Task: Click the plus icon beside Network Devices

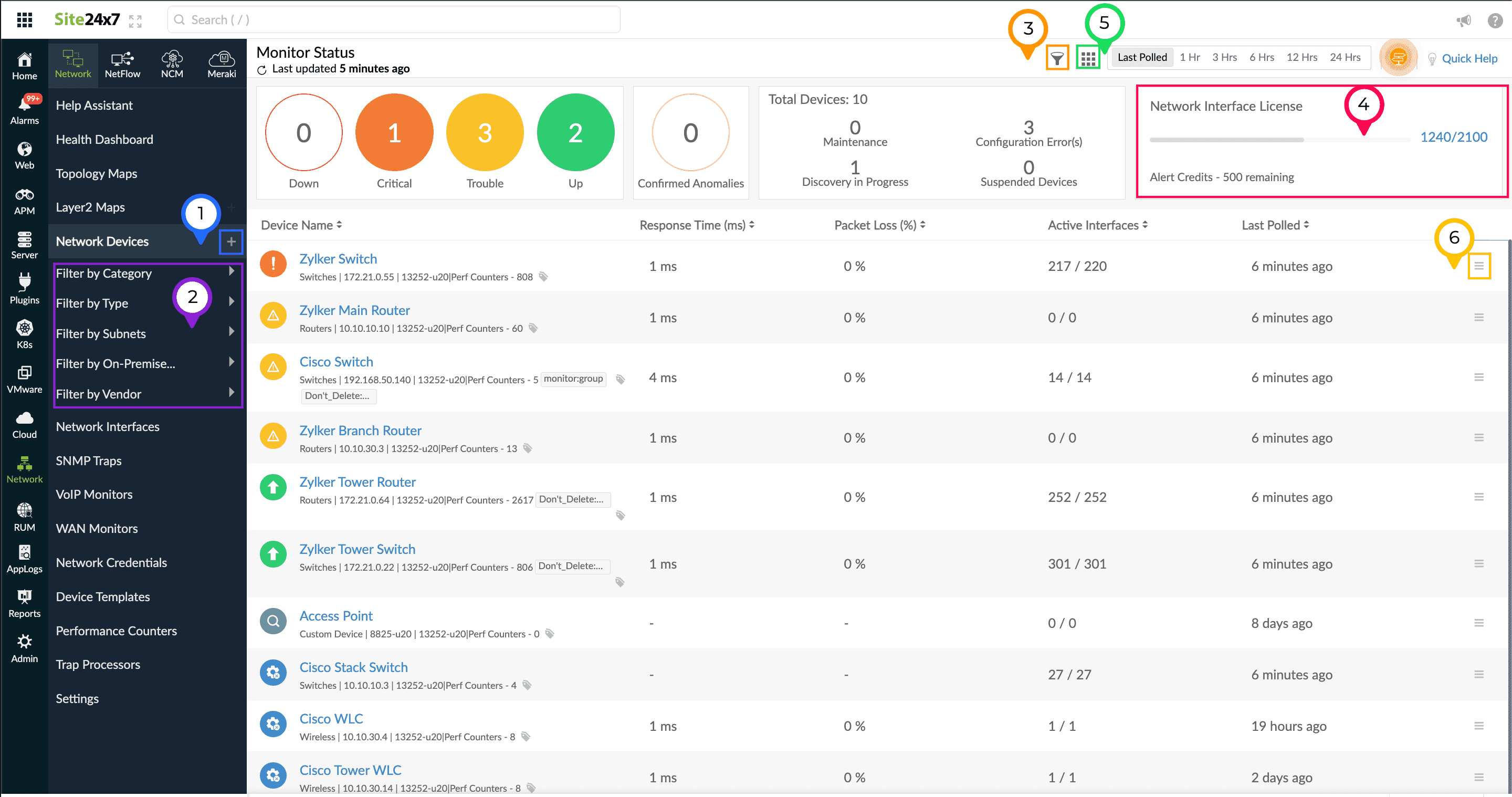Action: [x=230, y=241]
